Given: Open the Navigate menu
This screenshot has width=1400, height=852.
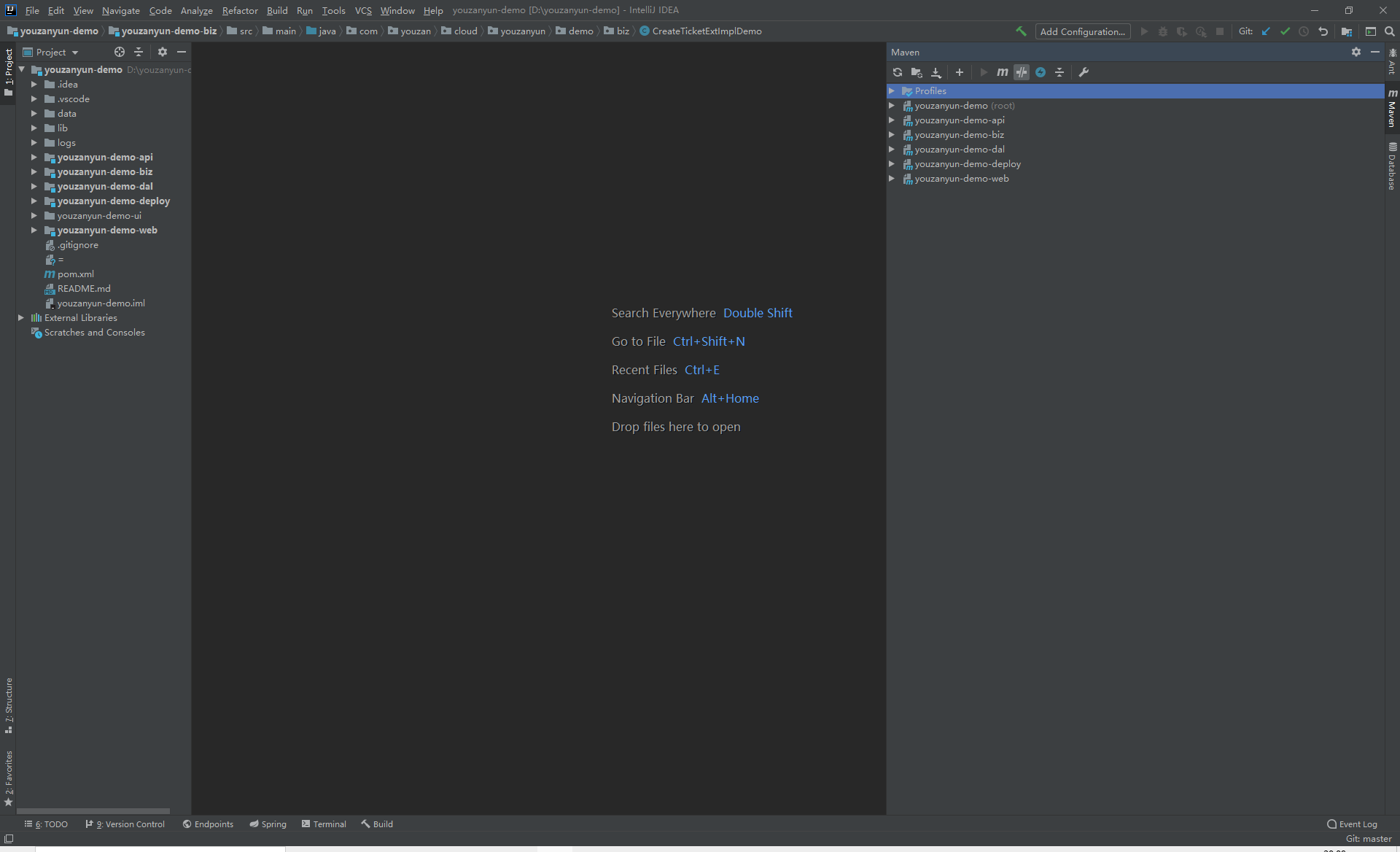Looking at the screenshot, I should pyautogui.click(x=121, y=10).
